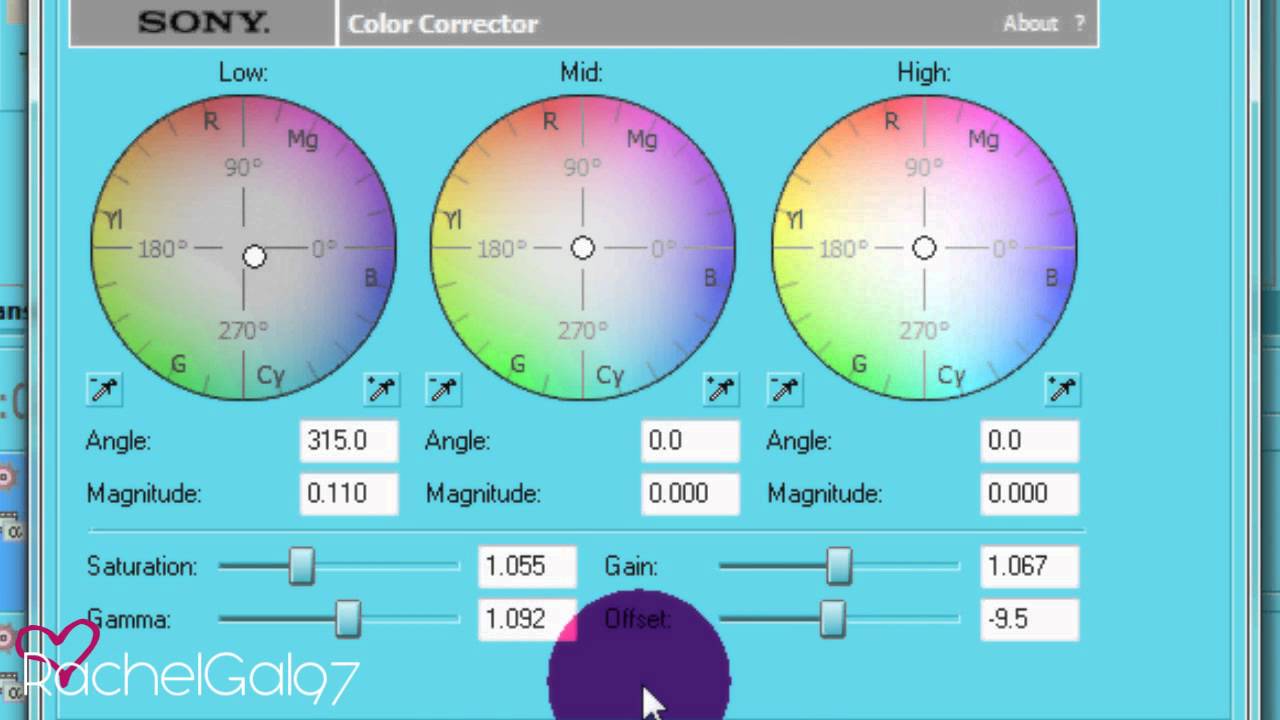Click the Gain value field 1.067
The width and height of the screenshot is (1280, 720).
point(1030,566)
